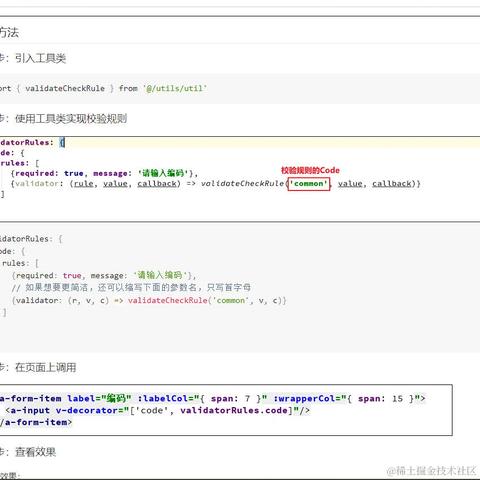Click pink validateCheckRule in gray code block

168,300
